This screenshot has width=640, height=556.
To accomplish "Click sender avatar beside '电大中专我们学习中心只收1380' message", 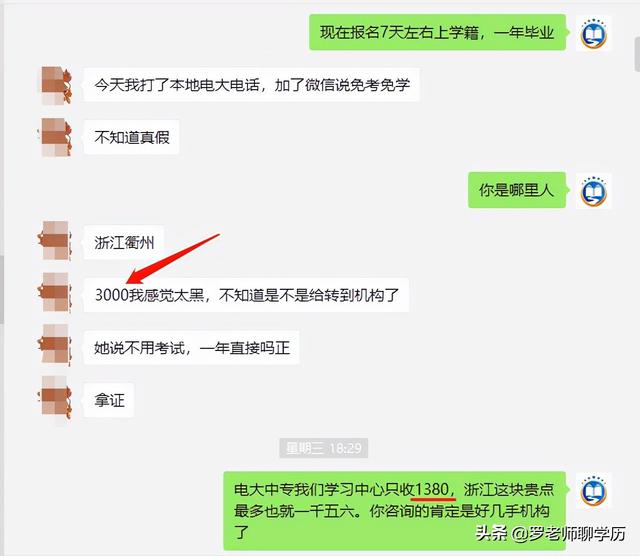I will tap(593, 491).
